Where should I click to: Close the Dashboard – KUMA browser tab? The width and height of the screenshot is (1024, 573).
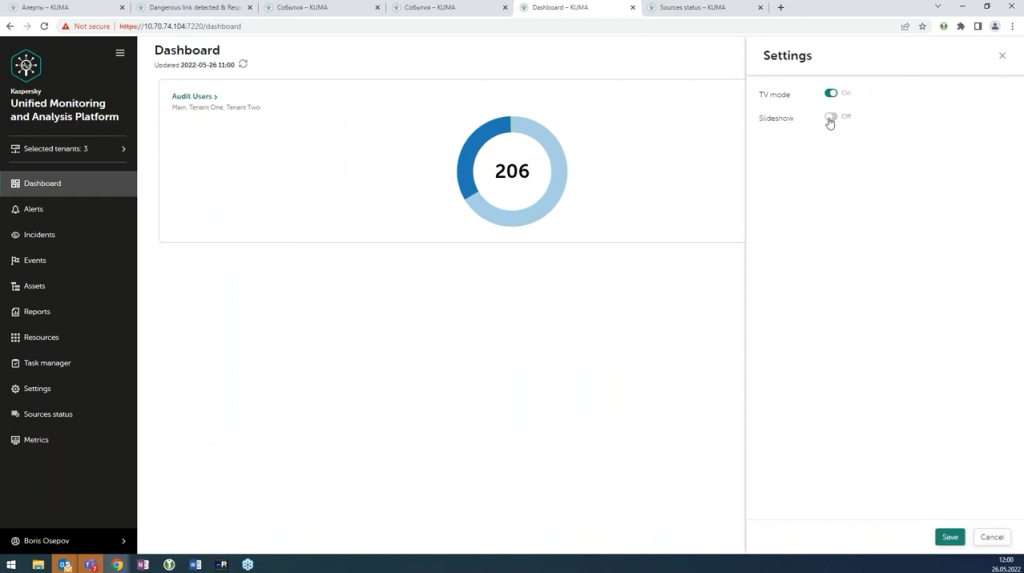click(x=632, y=7)
